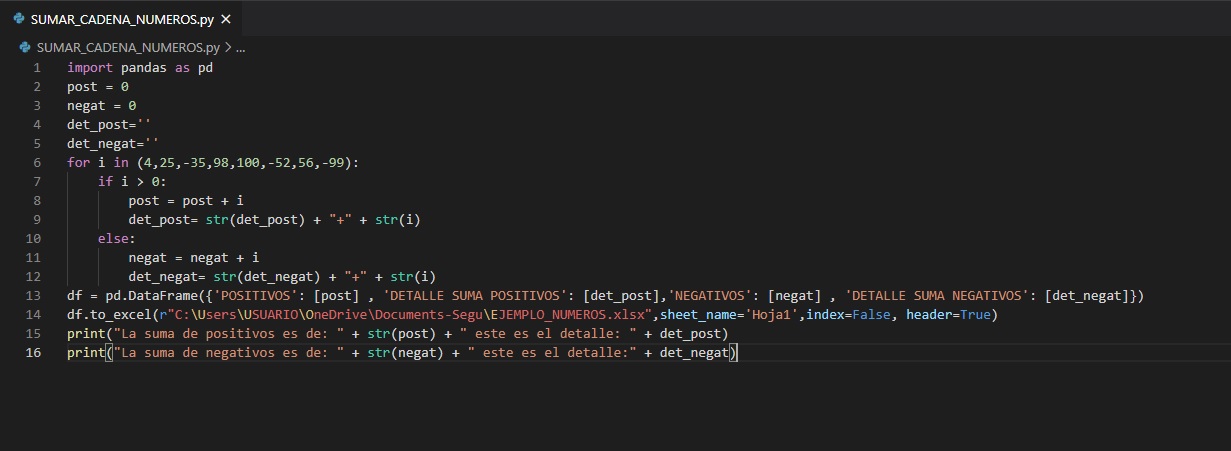This screenshot has width=1231, height=451.
Task: Click the det_post='' assignment line
Action: point(109,125)
